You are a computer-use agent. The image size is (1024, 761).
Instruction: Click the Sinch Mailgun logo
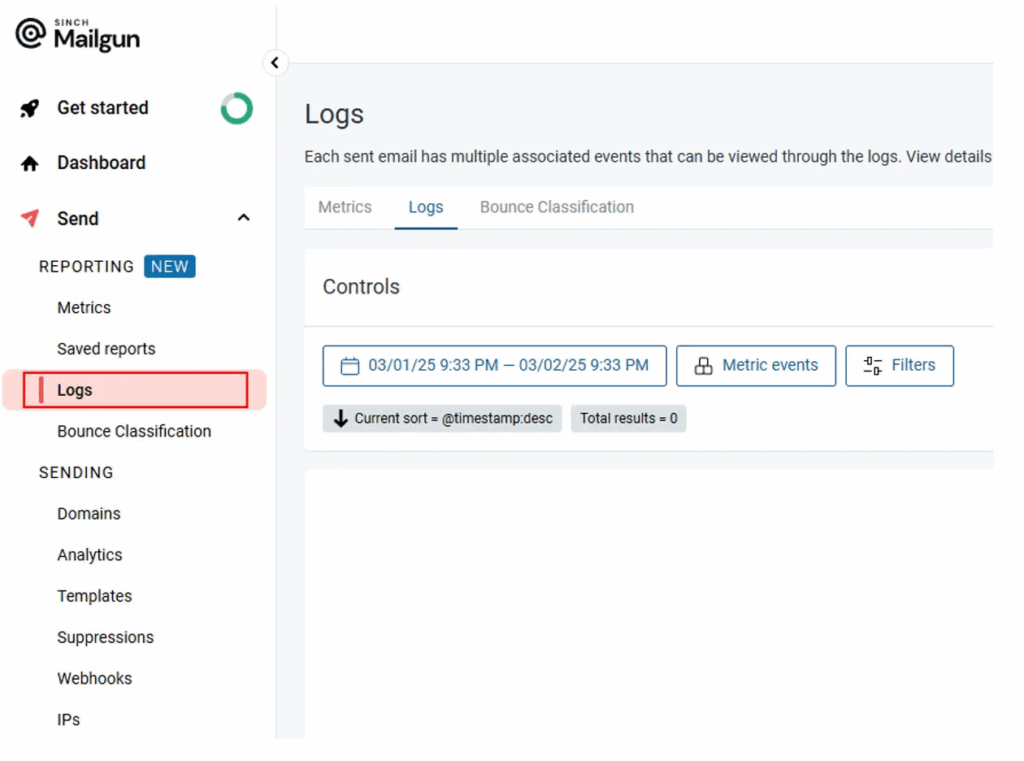point(77,35)
